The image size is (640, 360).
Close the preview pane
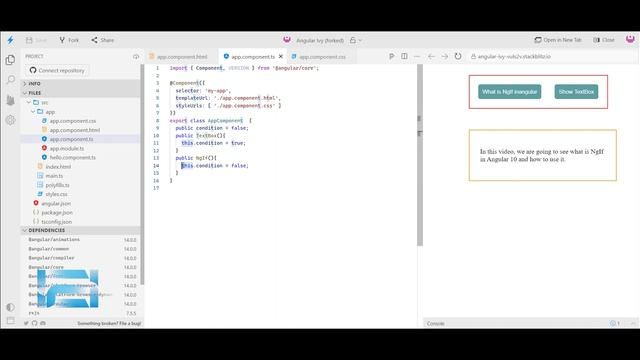click(x=604, y=40)
